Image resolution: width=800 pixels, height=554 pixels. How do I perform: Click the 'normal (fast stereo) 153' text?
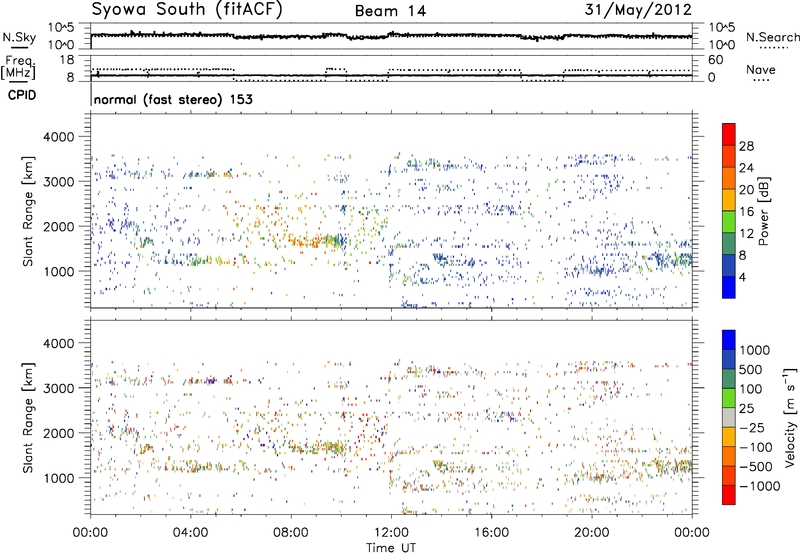point(173,99)
